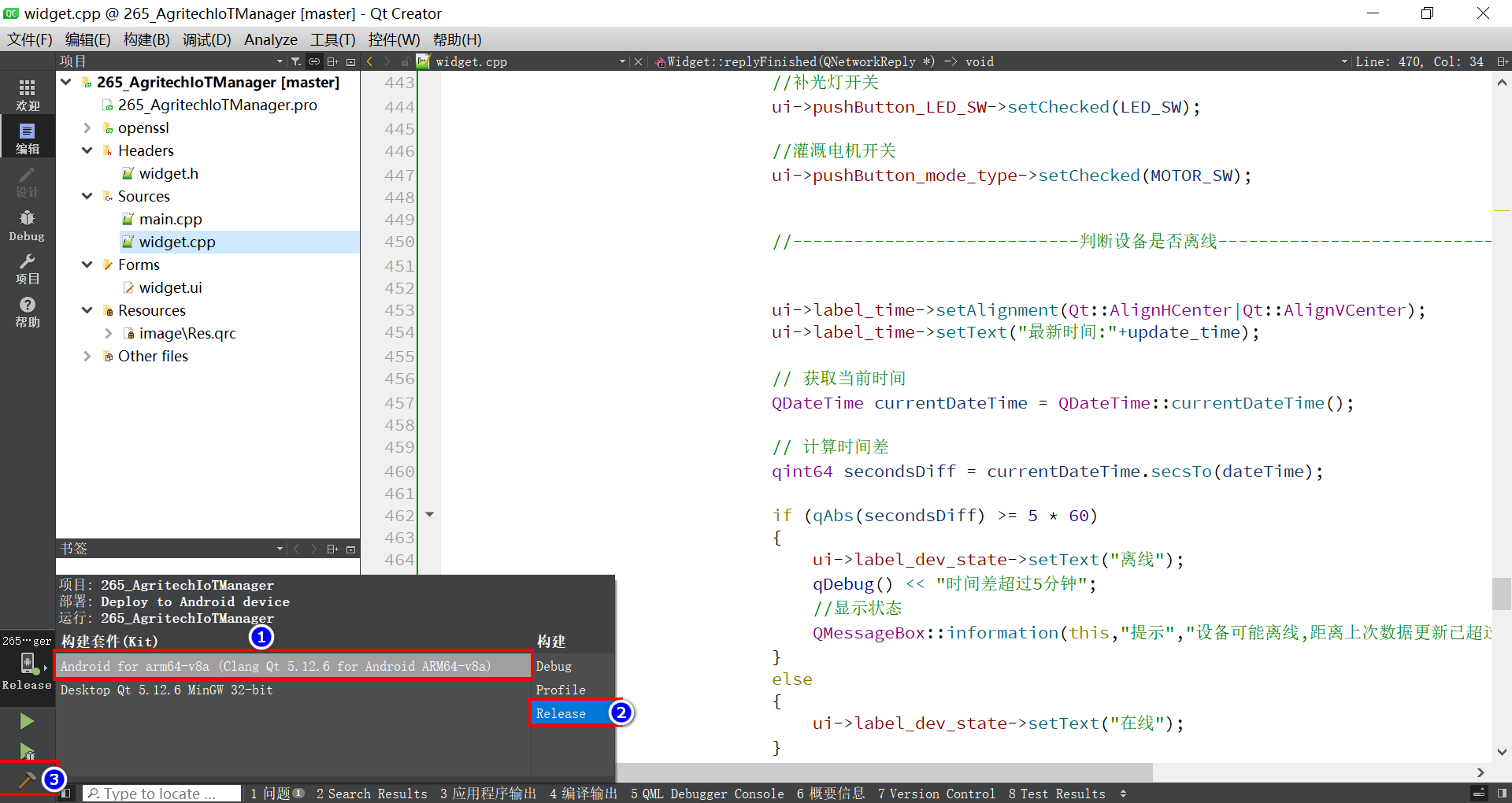This screenshot has height=803, width=1512.
Task: Open the 构建(B) menu
Action: tap(146, 39)
